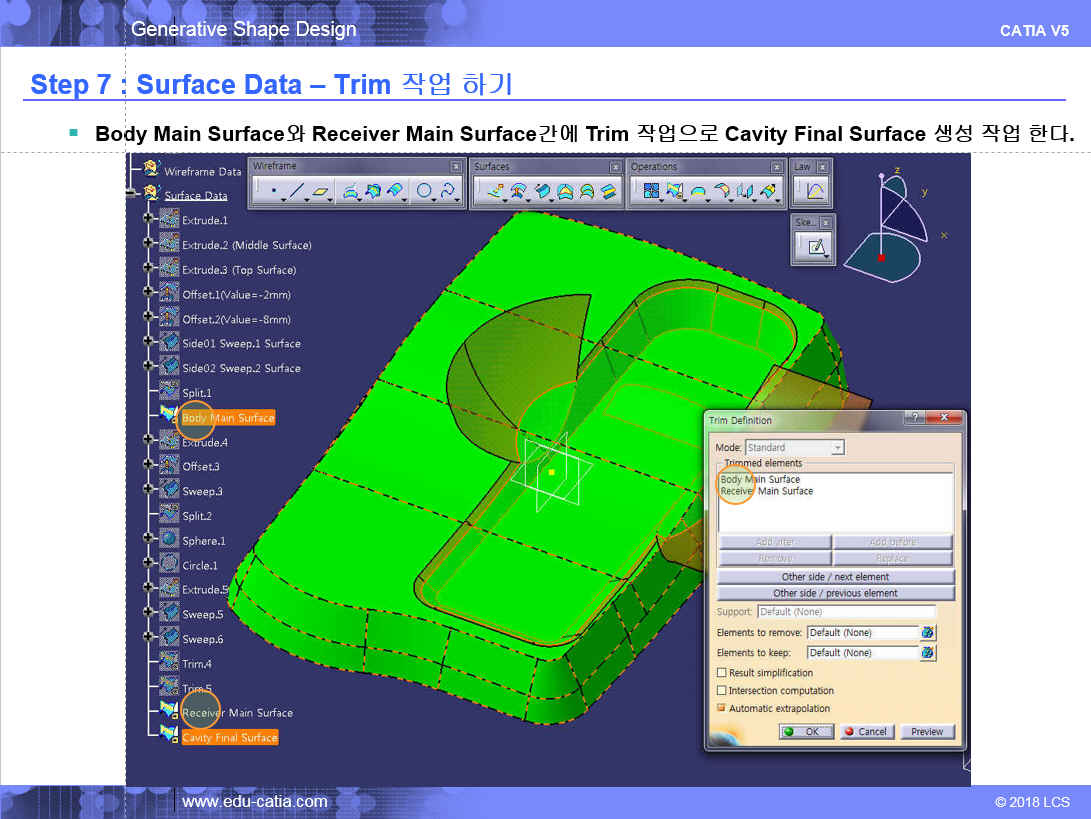The height and width of the screenshot is (819, 1091).
Task: Enable Result simplification checkbox
Action: [722, 673]
